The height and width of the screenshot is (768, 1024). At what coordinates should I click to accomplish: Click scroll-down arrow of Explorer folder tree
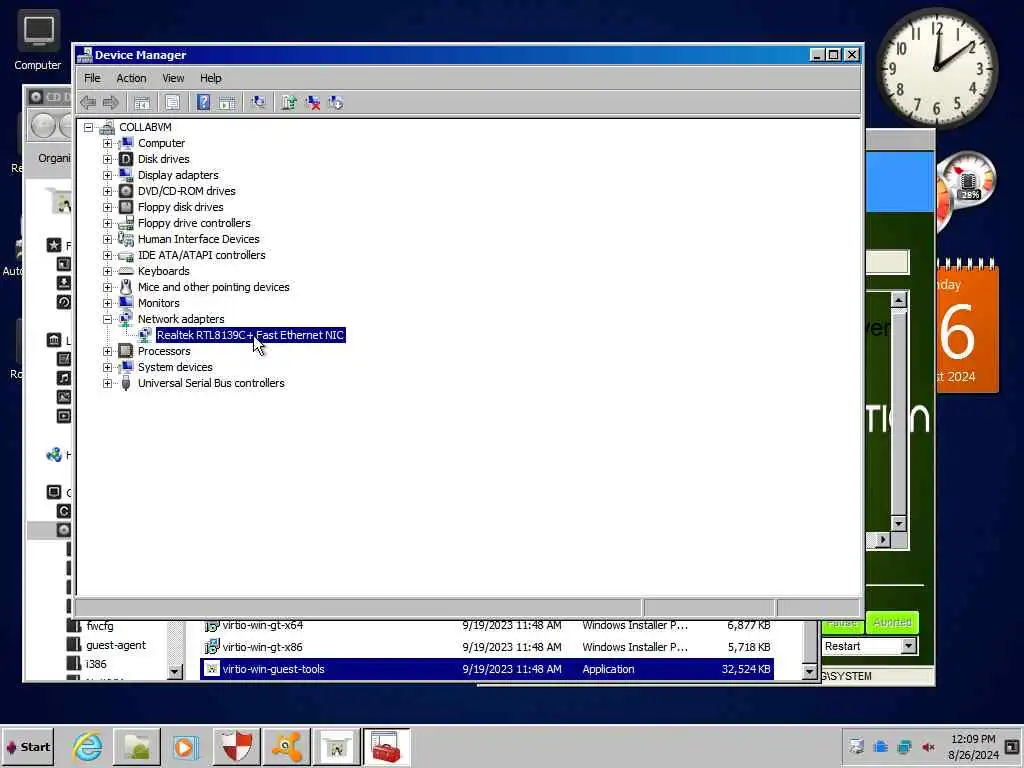[174, 671]
